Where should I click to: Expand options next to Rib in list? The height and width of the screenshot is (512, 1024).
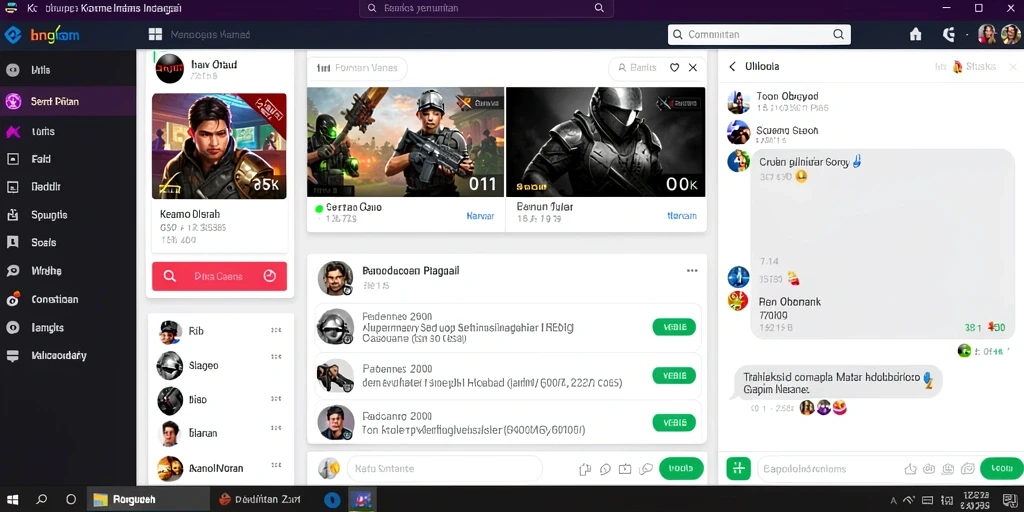coord(276,330)
